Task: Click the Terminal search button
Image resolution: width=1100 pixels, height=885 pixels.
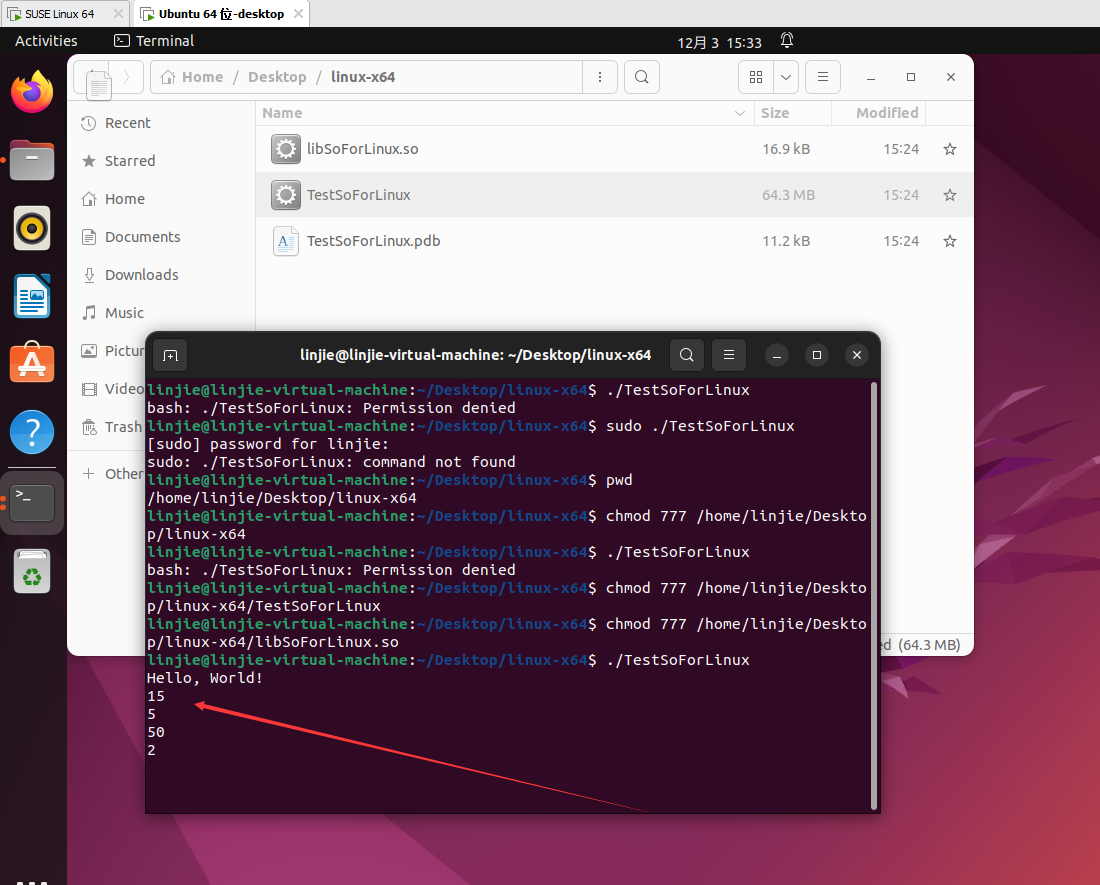Action: tap(687, 355)
